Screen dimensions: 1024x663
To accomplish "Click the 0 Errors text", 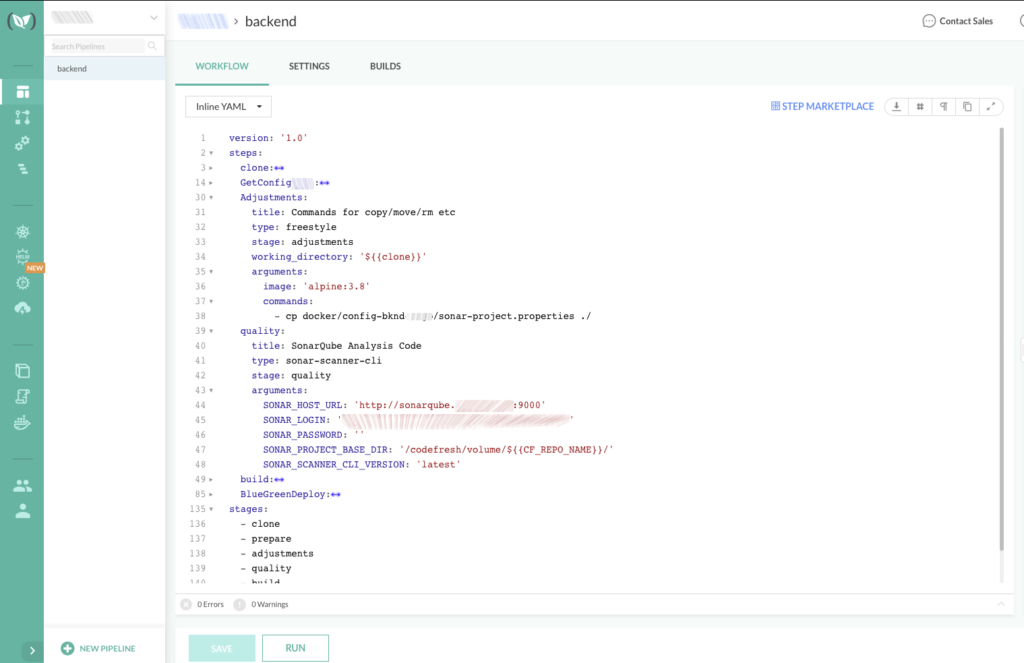I will pos(210,604).
